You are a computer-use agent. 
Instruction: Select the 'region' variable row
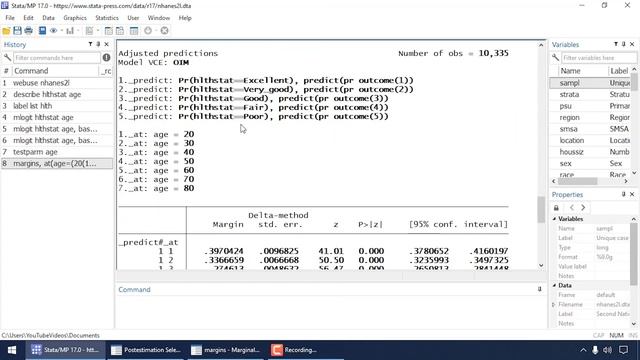[590, 117]
